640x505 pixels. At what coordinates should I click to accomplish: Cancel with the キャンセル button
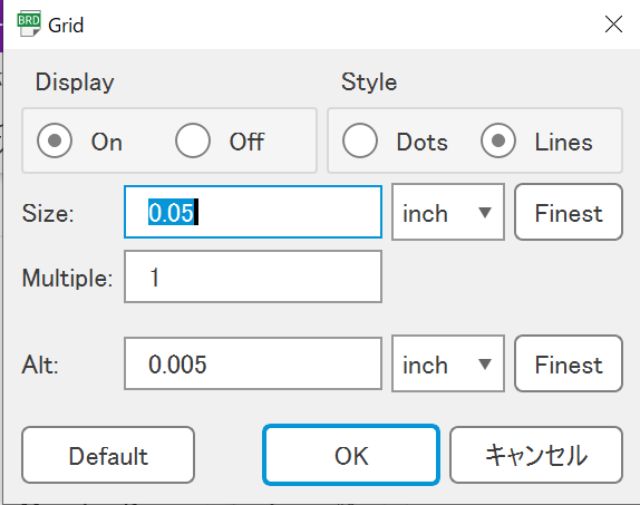(x=536, y=455)
